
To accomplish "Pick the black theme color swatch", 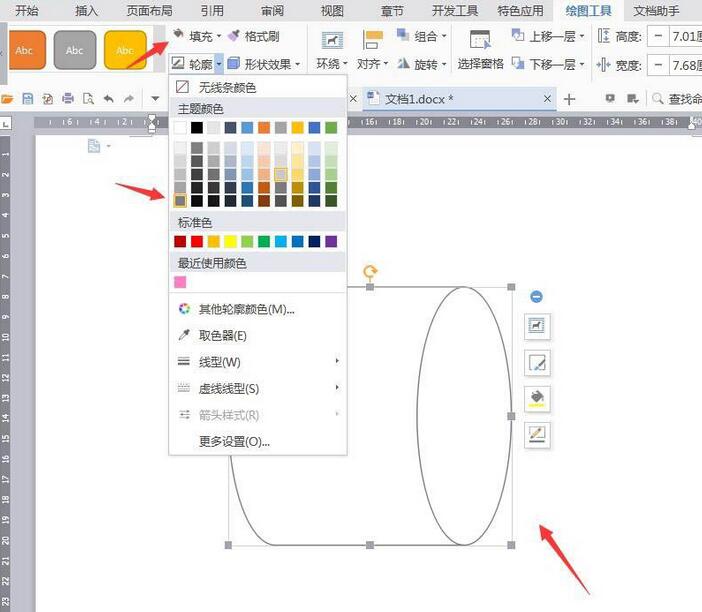I will 197,128.
